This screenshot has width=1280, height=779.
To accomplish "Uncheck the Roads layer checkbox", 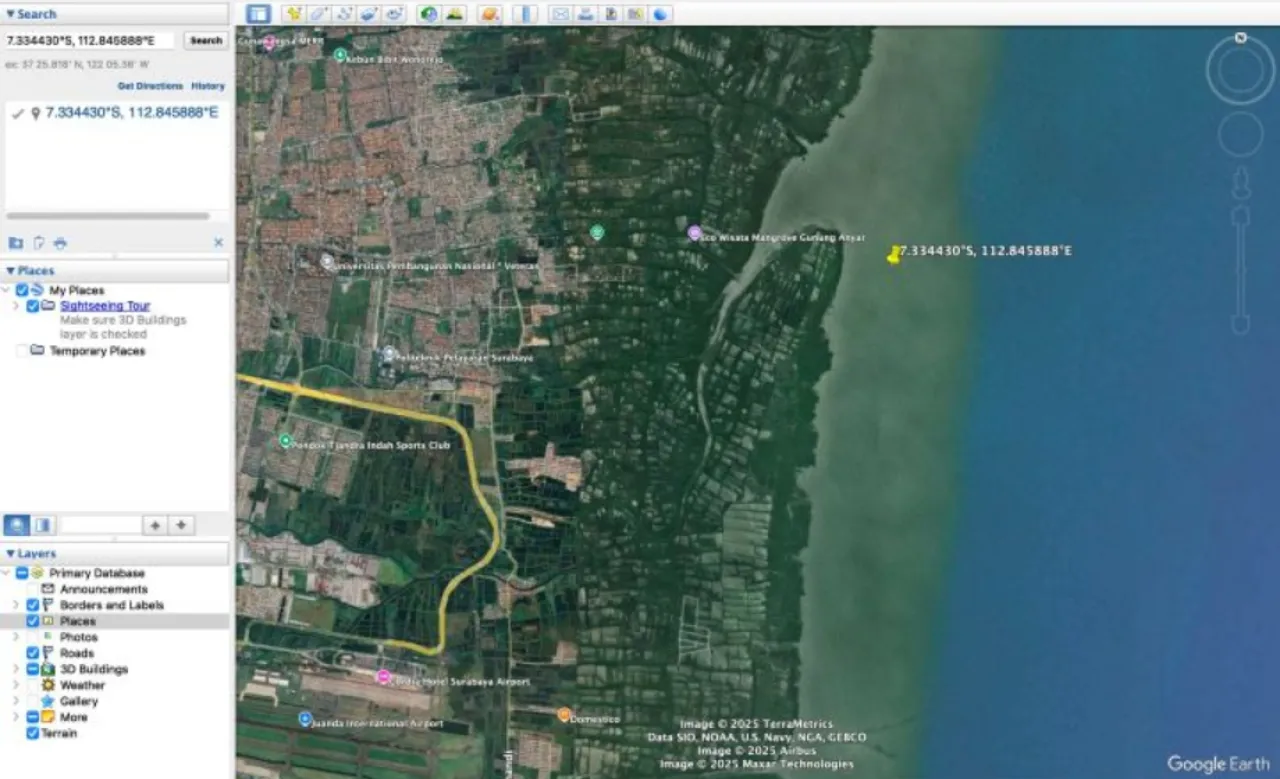I will (33, 653).
